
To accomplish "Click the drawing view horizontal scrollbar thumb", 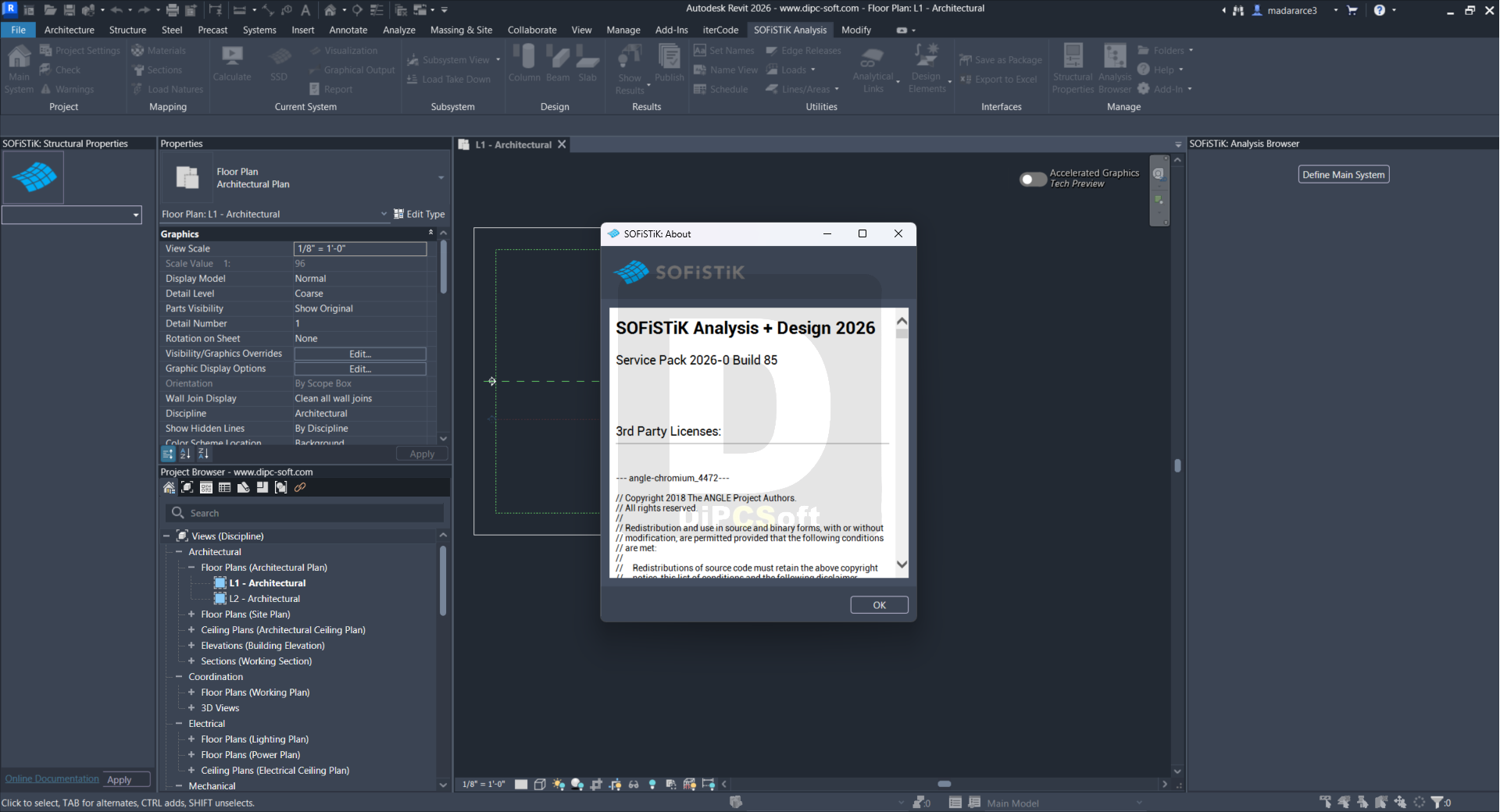I will pyautogui.click(x=945, y=784).
